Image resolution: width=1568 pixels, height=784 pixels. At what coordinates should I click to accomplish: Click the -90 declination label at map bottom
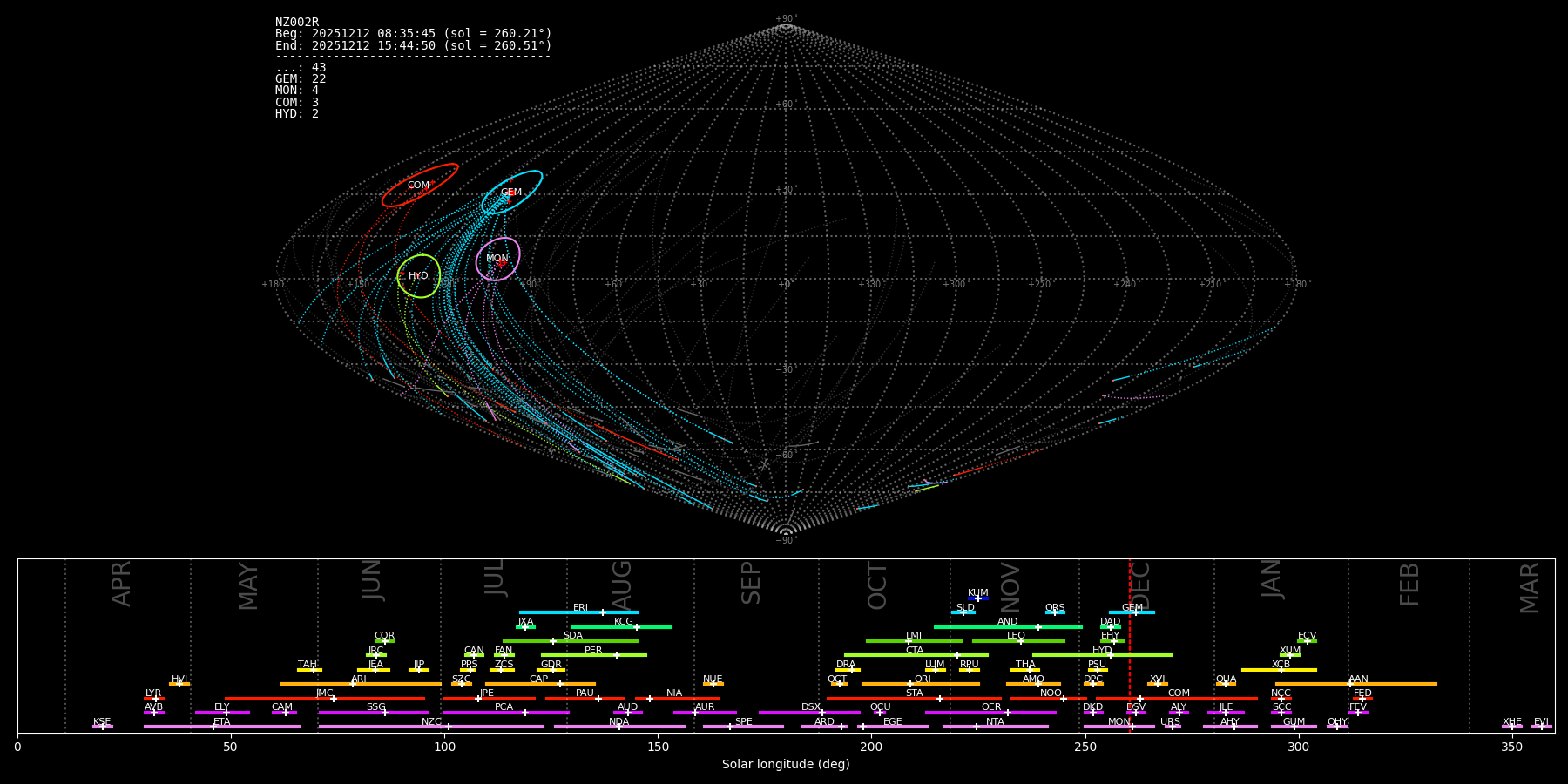tap(786, 541)
